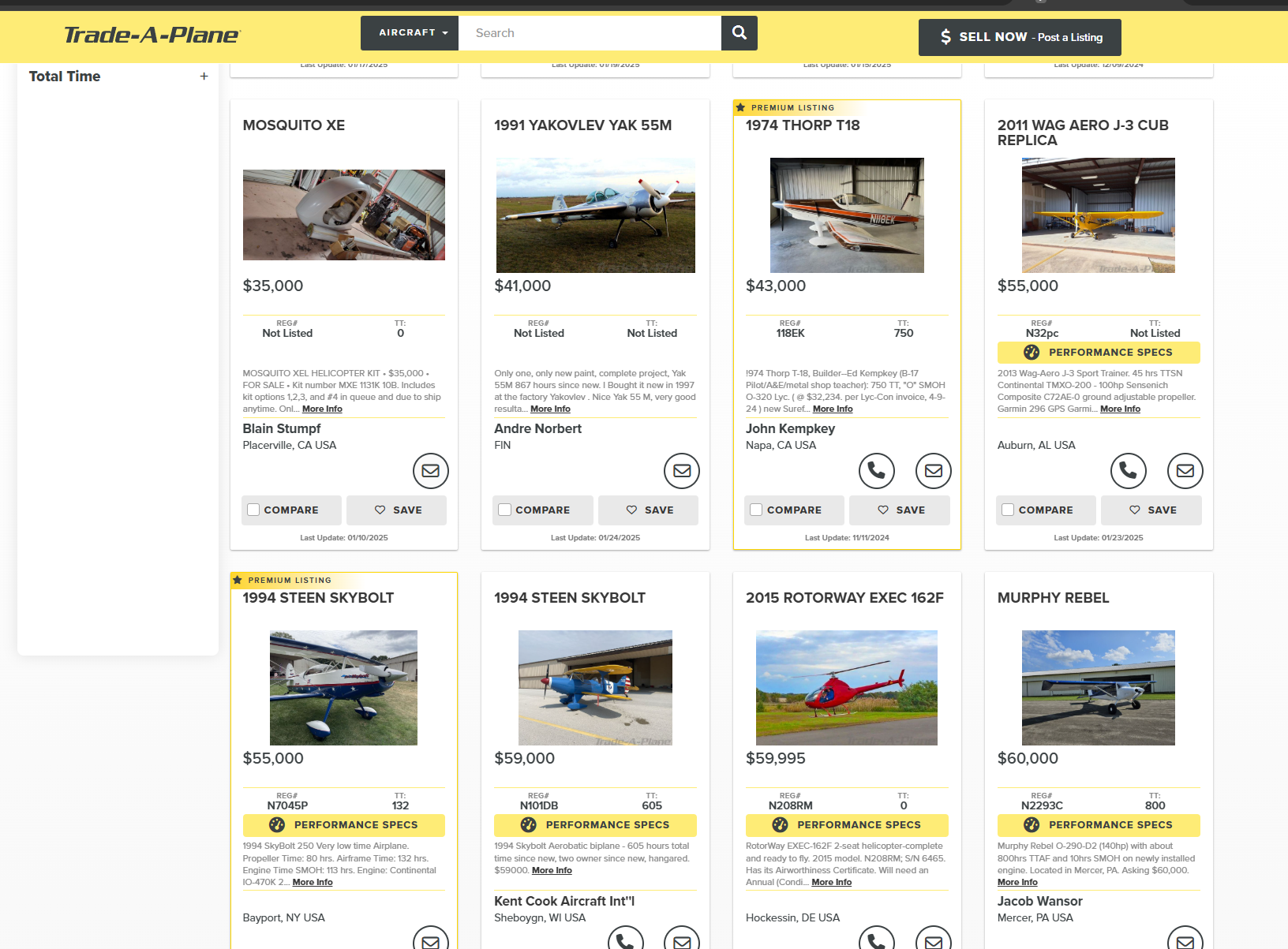This screenshot has height=949, width=1288.
Task: Click seller name Blain Stumpf
Action: tap(282, 428)
